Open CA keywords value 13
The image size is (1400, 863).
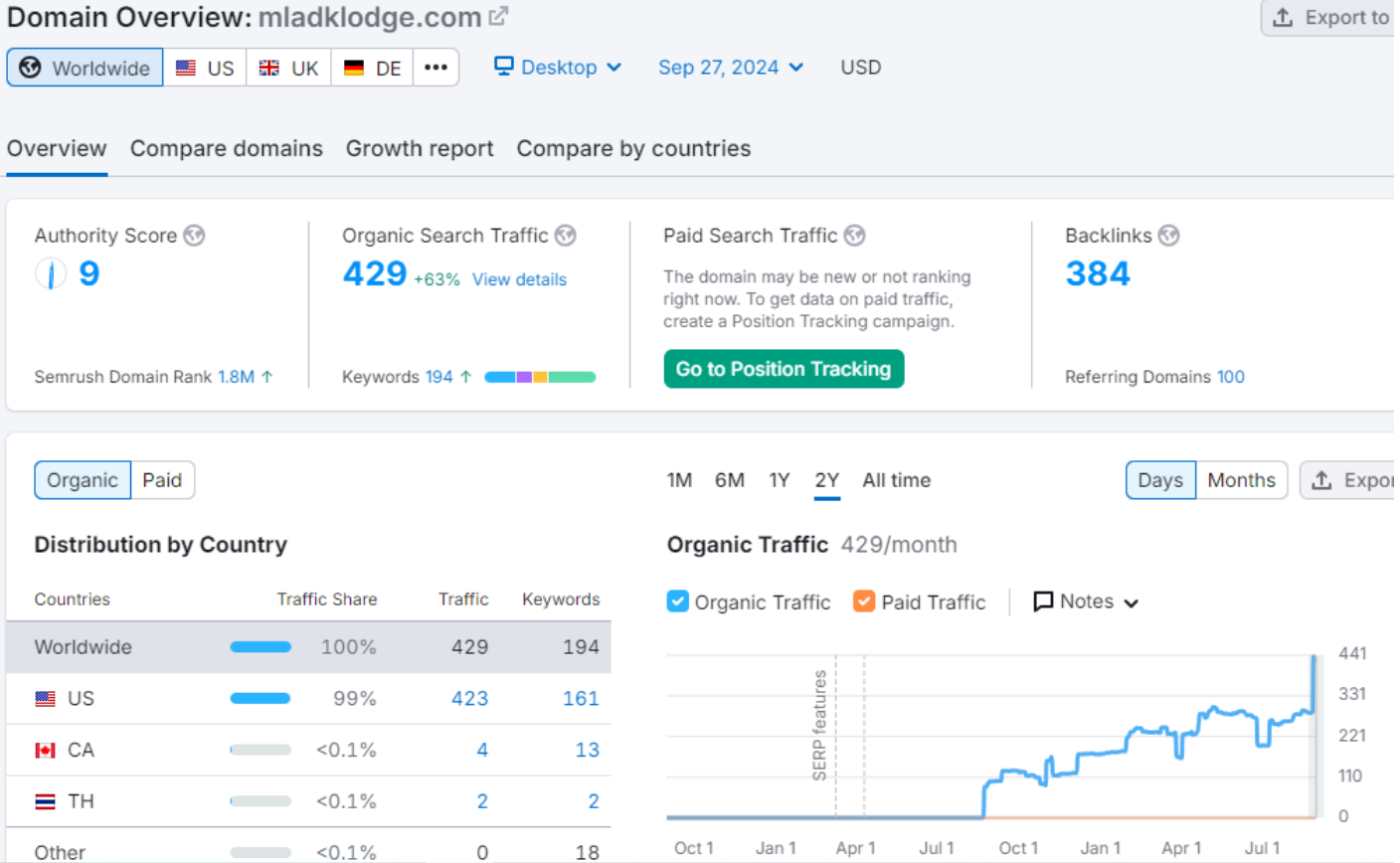click(x=588, y=751)
